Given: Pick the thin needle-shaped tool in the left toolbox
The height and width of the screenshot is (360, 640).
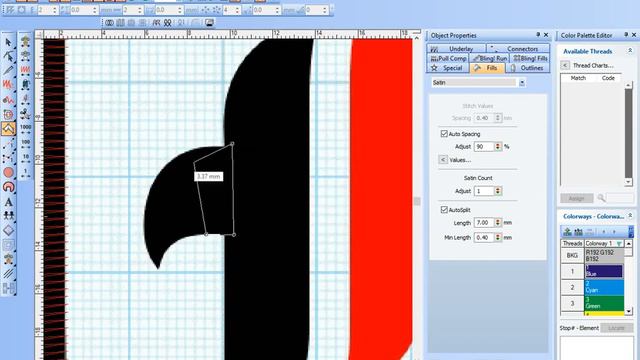Looking at the screenshot, I should 8,71.
